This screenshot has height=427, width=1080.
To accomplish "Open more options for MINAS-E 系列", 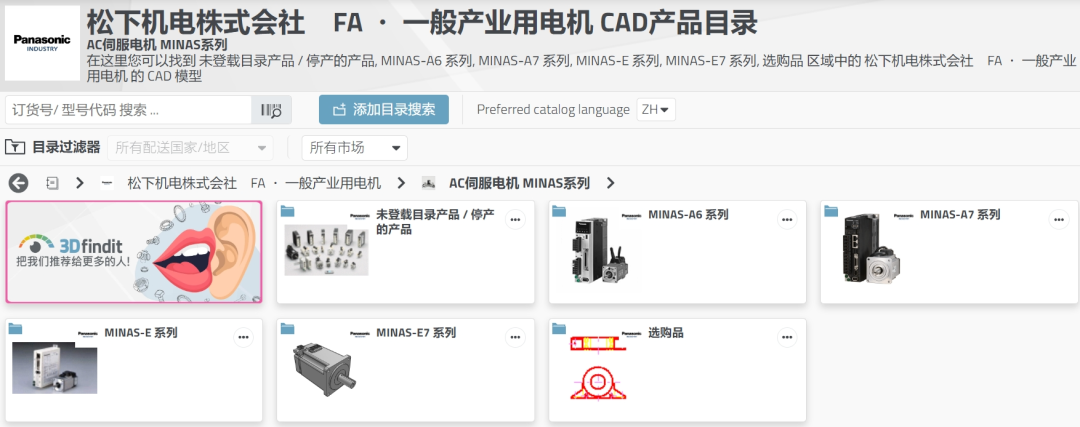I will click(243, 337).
